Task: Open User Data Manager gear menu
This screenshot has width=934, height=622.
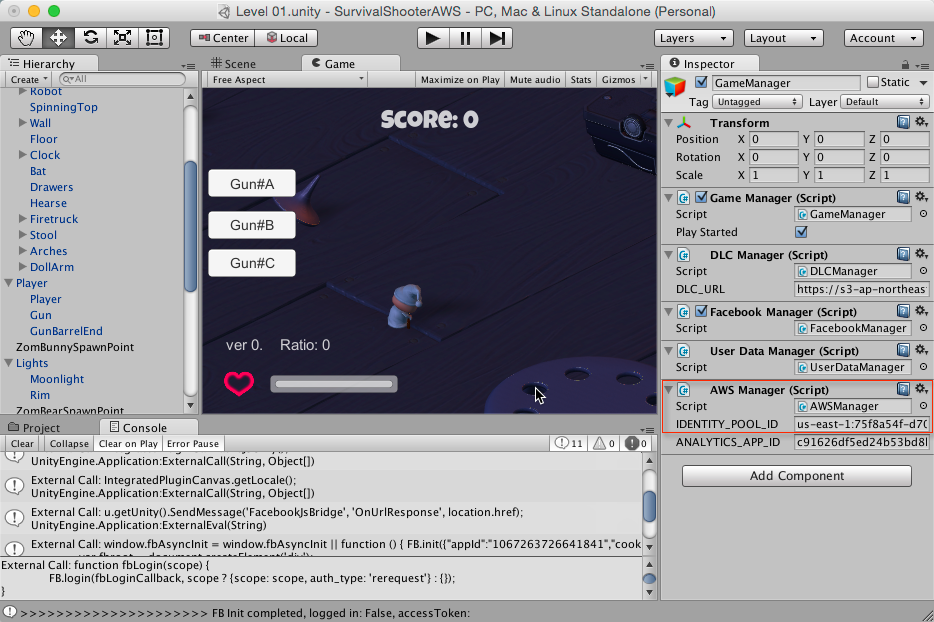Action: tap(921, 350)
